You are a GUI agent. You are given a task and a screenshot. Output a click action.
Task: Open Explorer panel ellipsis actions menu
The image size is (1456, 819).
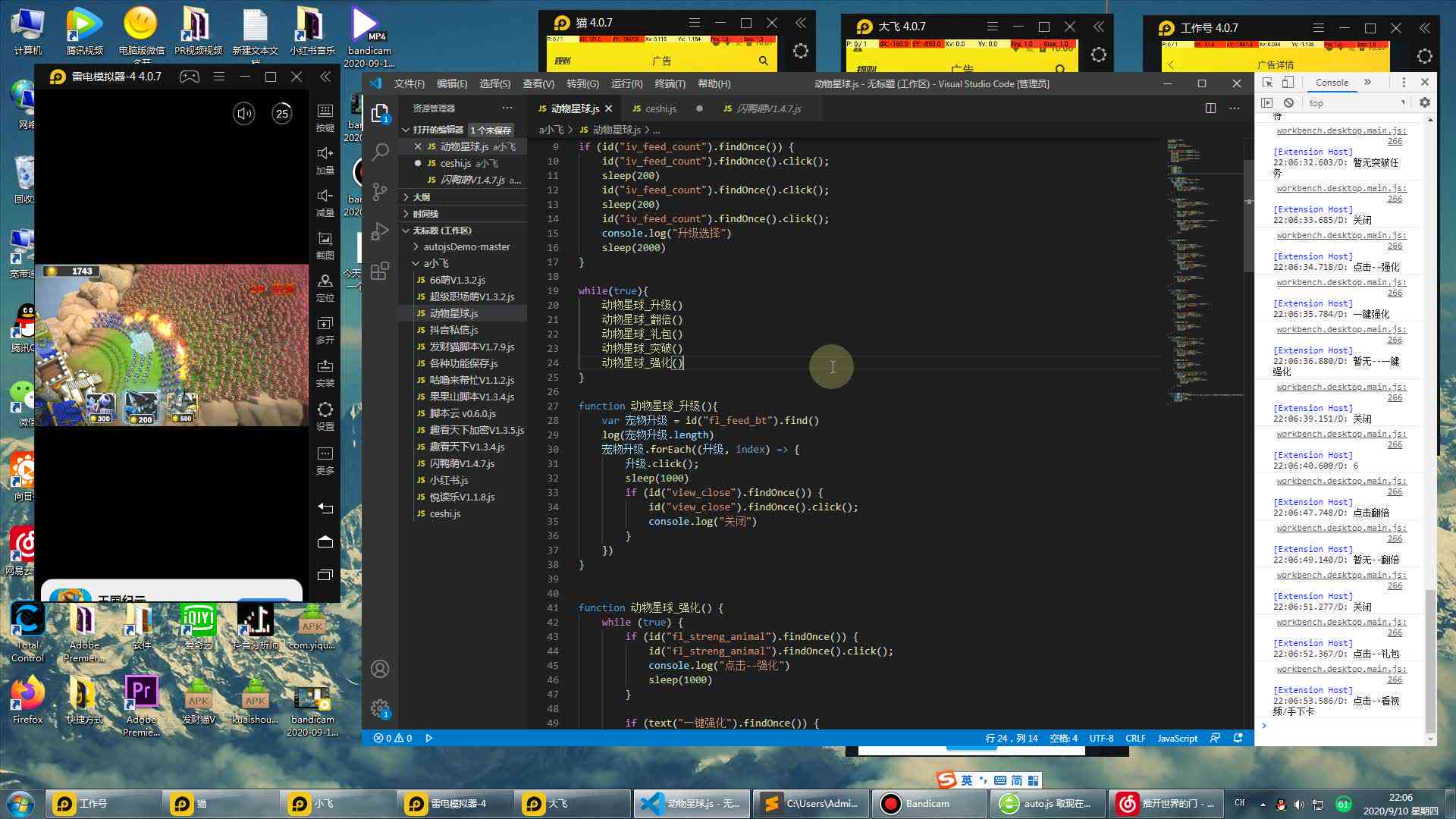click(507, 108)
